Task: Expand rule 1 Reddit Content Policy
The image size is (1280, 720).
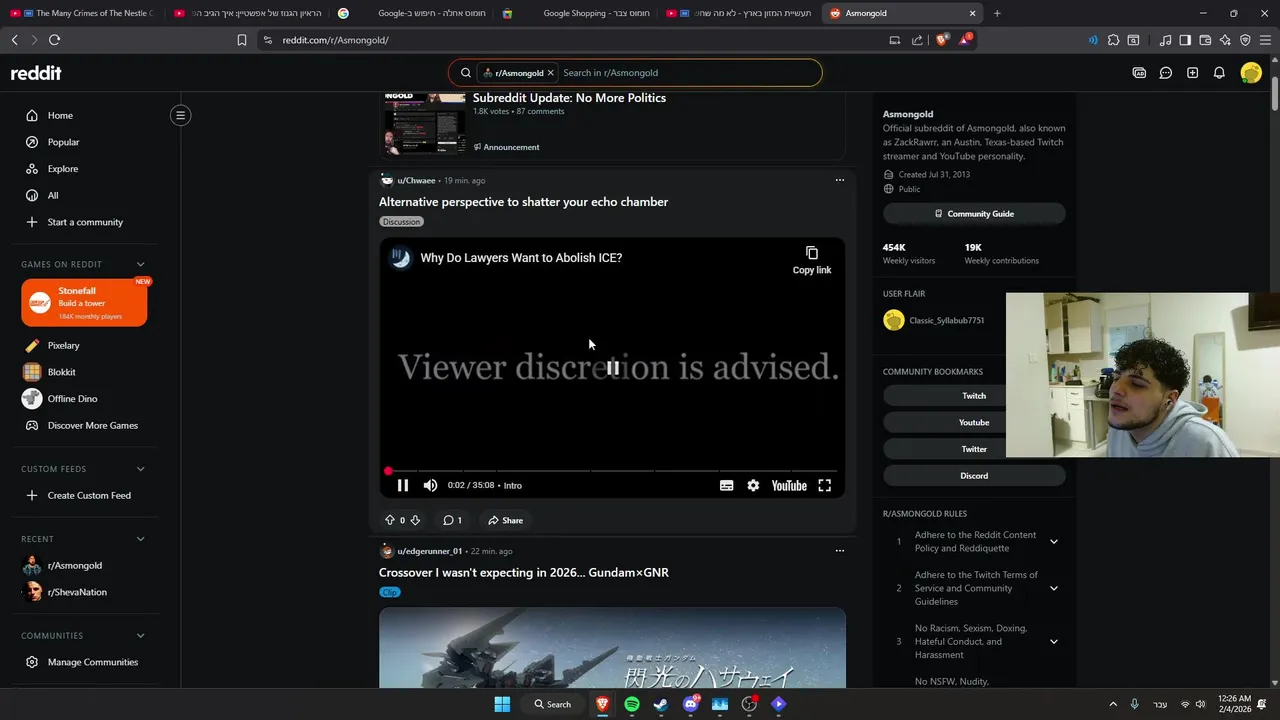Action: pos(1053,542)
